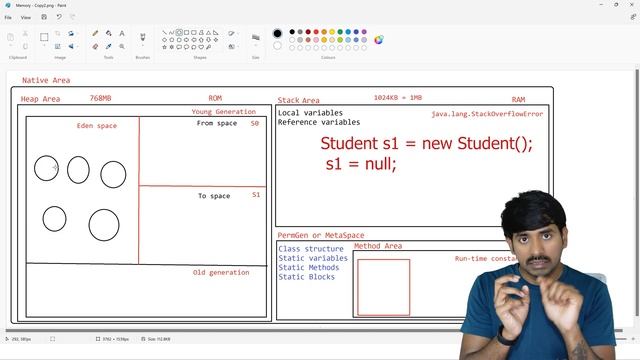Choose the dark red colour swatch
The height and width of the screenshot is (360, 640).
(x=308, y=32)
